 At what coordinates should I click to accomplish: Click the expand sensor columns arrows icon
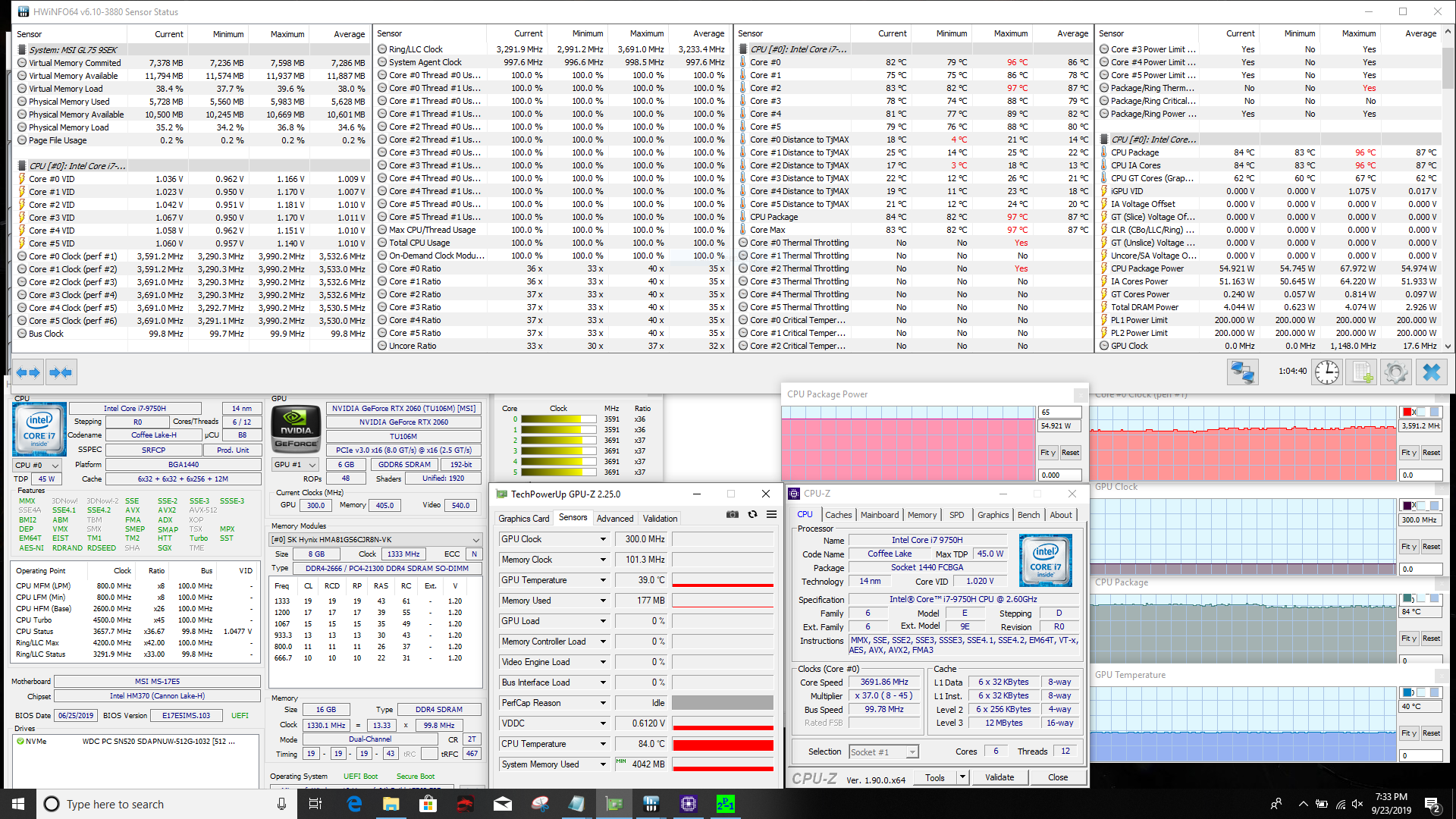[x=28, y=372]
